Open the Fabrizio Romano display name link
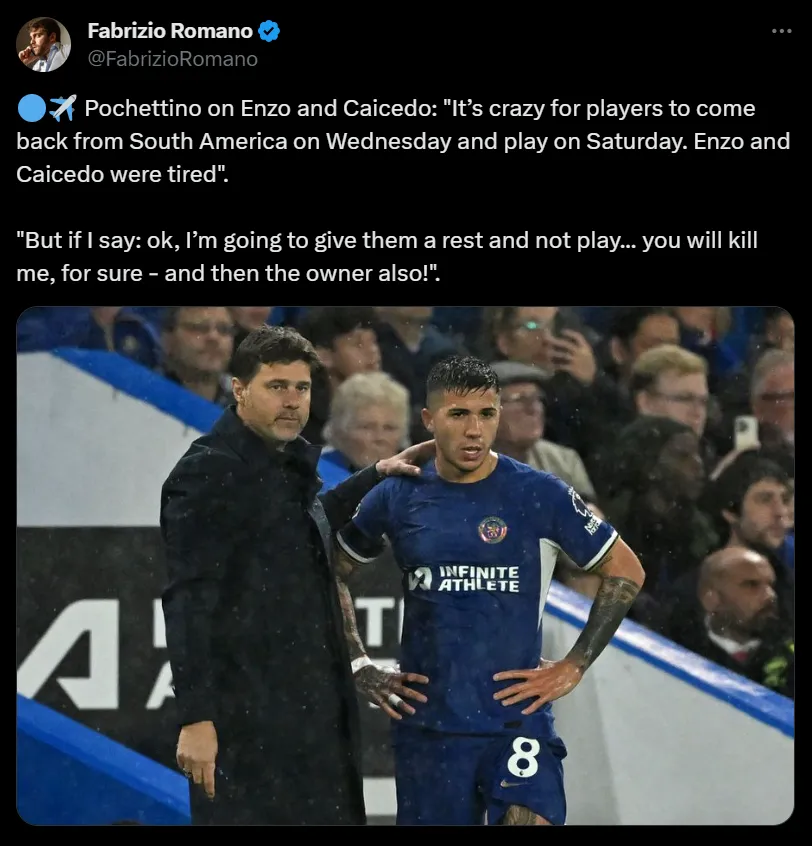 [x=171, y=31]
